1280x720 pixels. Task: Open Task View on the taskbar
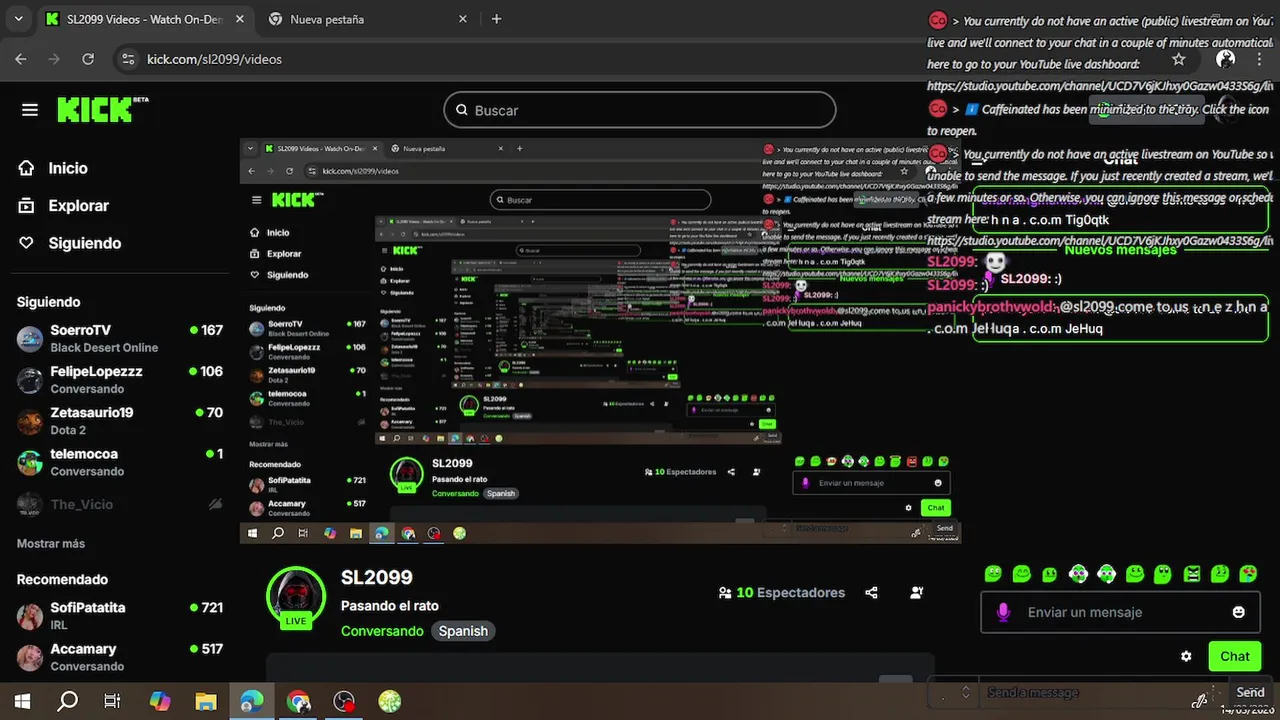112,702
